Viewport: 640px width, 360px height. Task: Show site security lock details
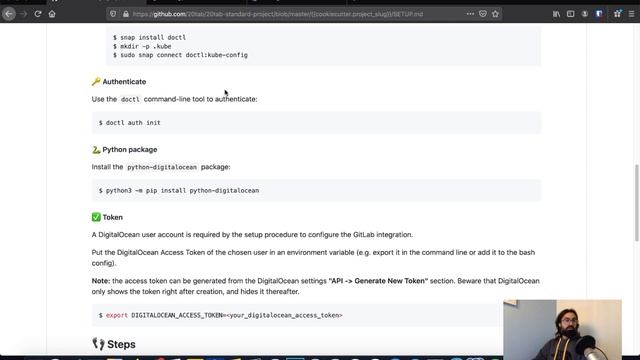click(x=126, y=14)
